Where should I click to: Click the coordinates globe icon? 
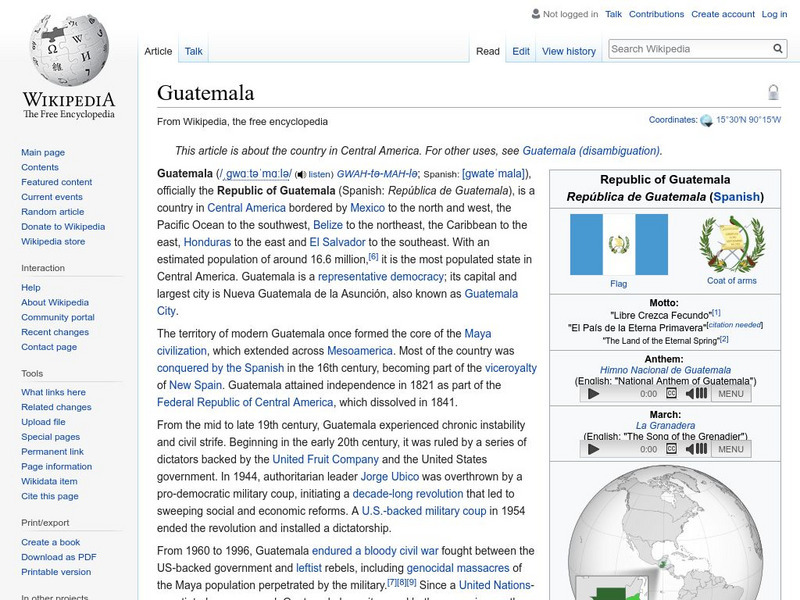(706, 120)
